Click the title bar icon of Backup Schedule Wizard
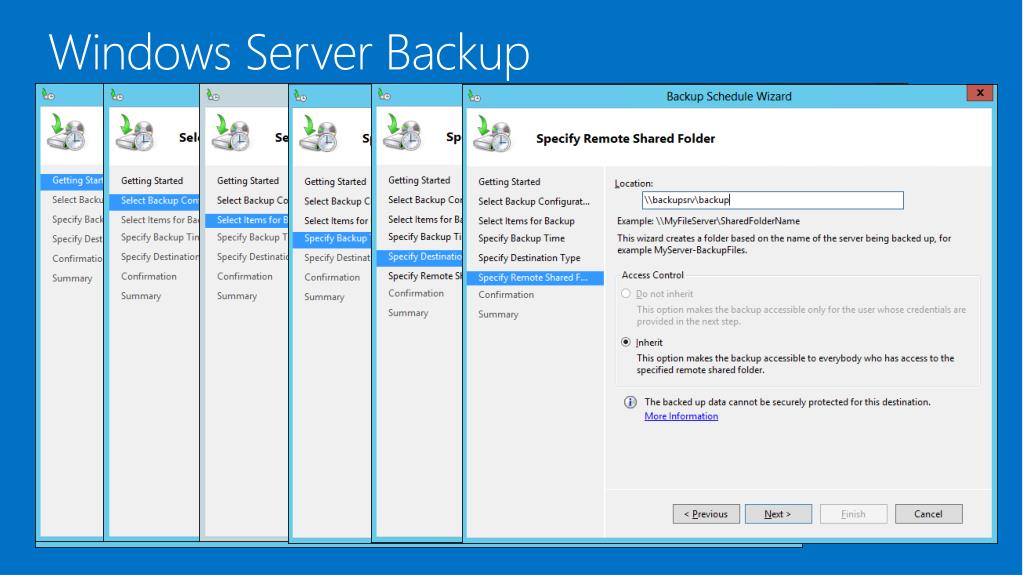The image size is (1023, 575). (x=474, y=97)
